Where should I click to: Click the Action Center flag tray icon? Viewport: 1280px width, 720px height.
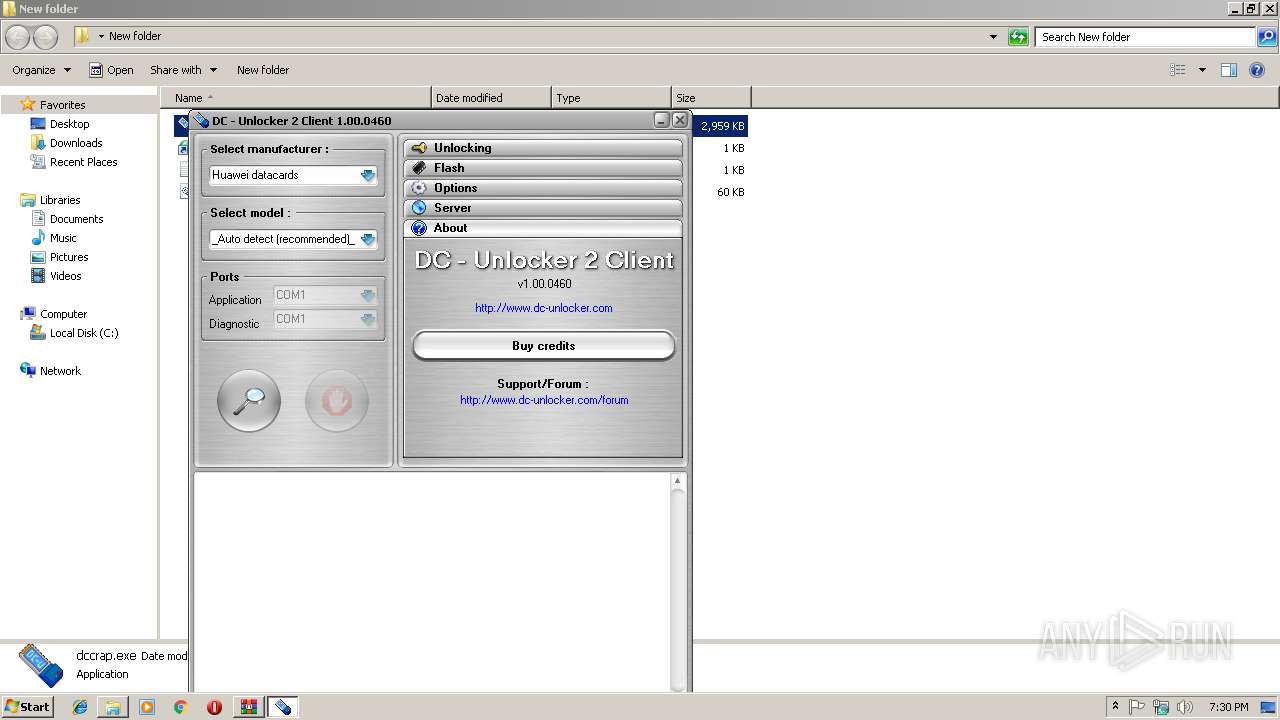(1137, 707)
